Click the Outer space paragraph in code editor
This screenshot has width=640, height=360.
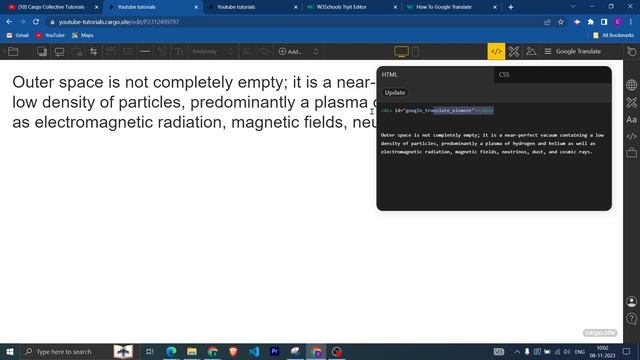pos(492,143)
